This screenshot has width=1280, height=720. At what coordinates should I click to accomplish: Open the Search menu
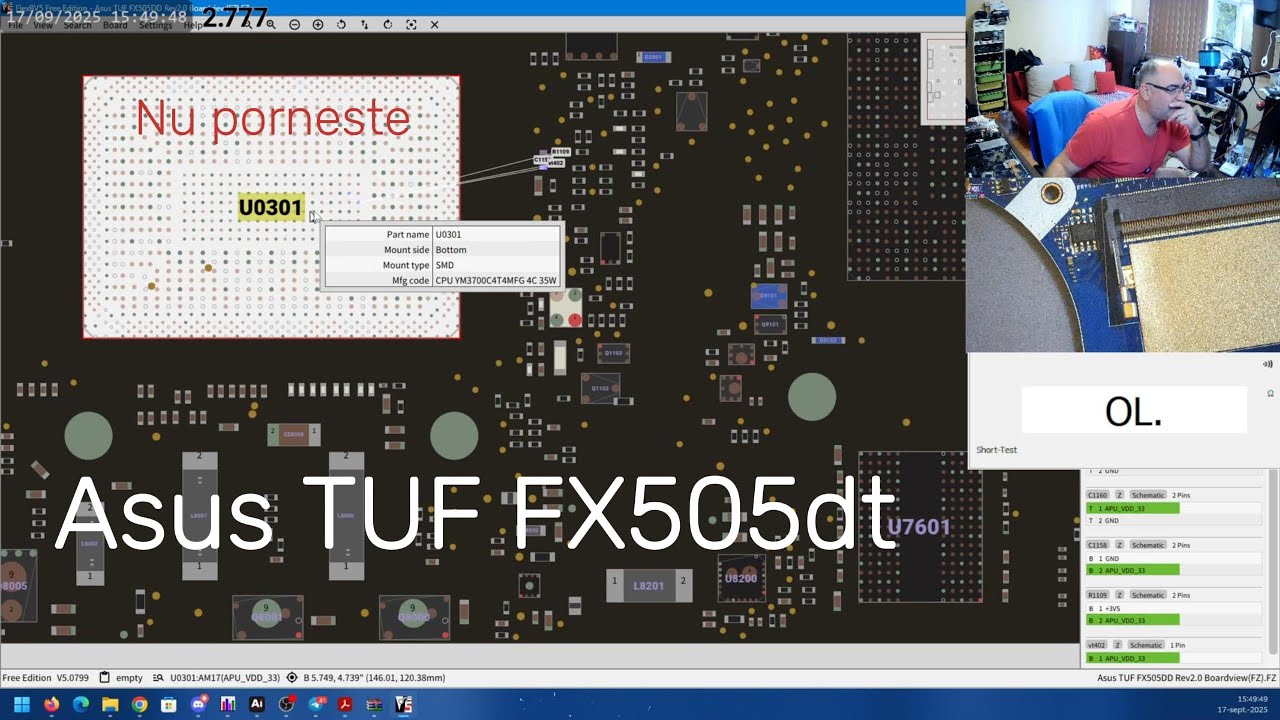[x=77, y=25]
